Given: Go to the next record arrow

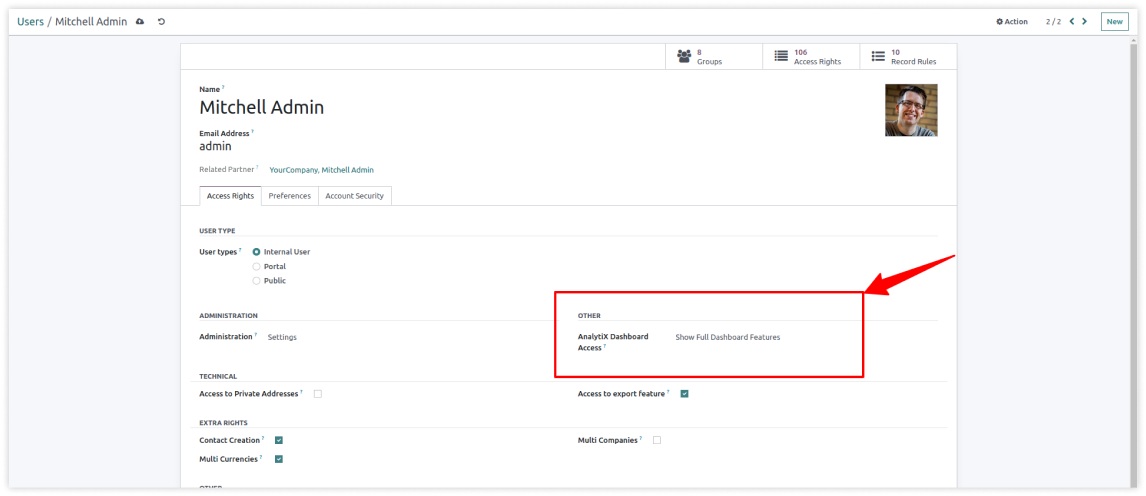Looking at the screenshot, I should pos(1086,21).
